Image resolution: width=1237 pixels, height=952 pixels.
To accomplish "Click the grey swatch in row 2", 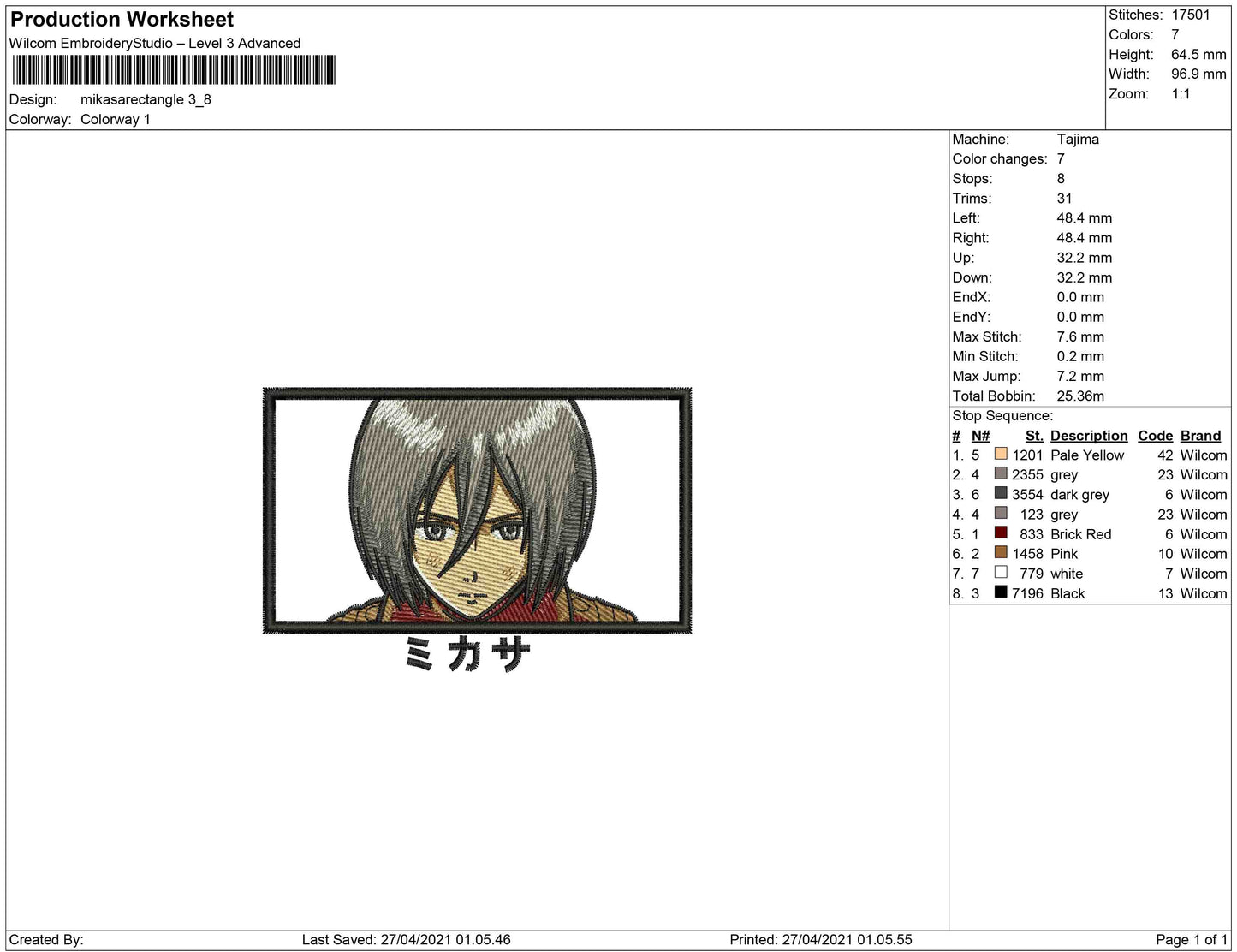I will 1002,474.
